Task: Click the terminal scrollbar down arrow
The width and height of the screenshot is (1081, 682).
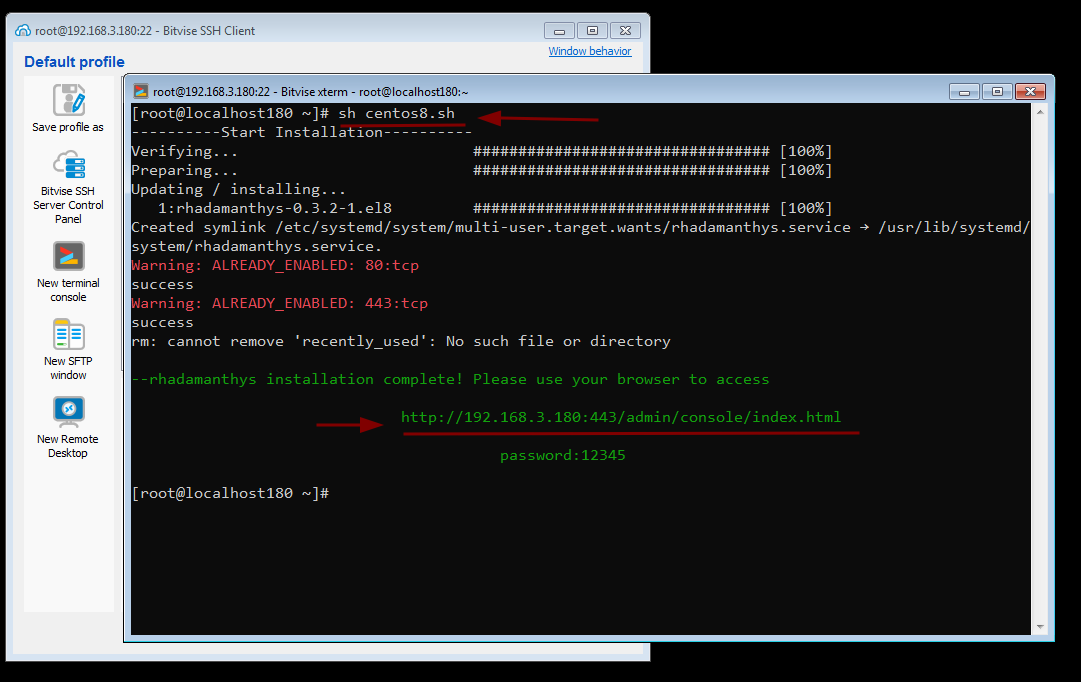Action: [x=1040, y=627]
